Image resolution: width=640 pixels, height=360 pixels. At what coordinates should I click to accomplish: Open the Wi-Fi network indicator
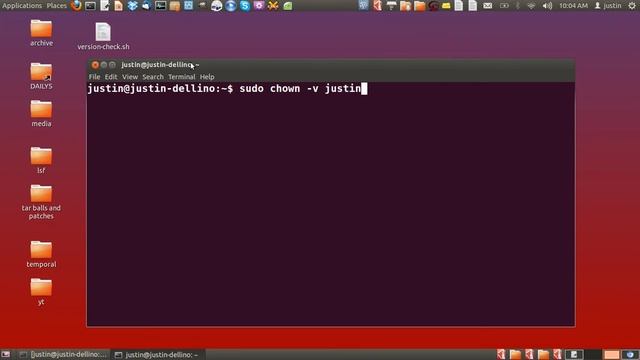531,6
